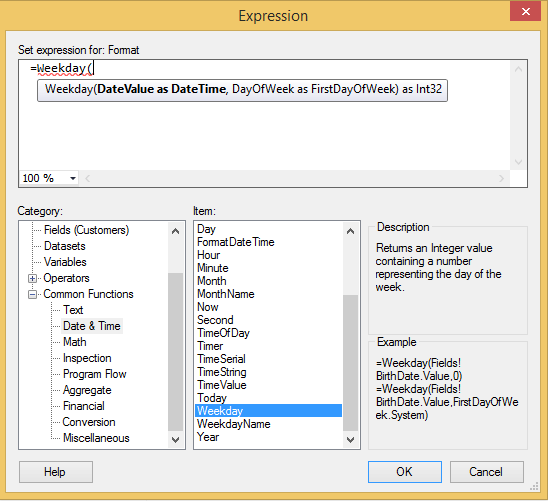Select Fields (Customers) category
This screenshot has height=501, width=548.
(x=86, y=230)
